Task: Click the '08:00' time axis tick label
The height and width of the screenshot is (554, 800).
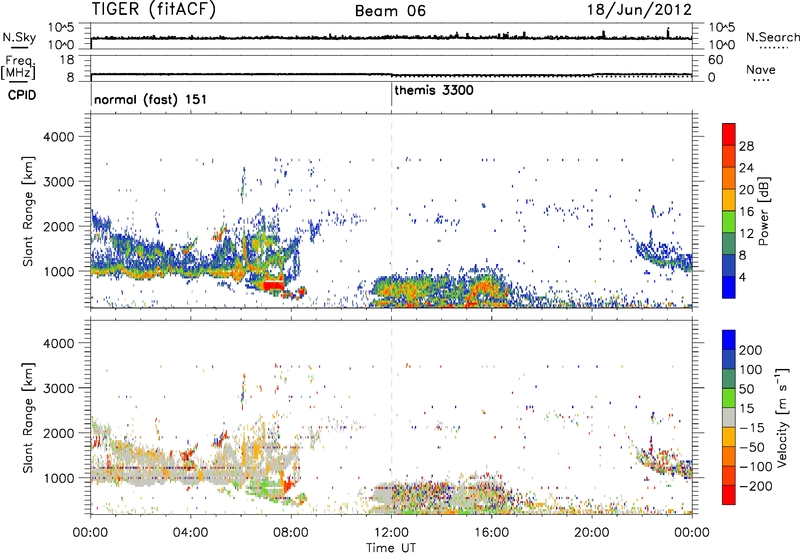Action: [291, 533]
